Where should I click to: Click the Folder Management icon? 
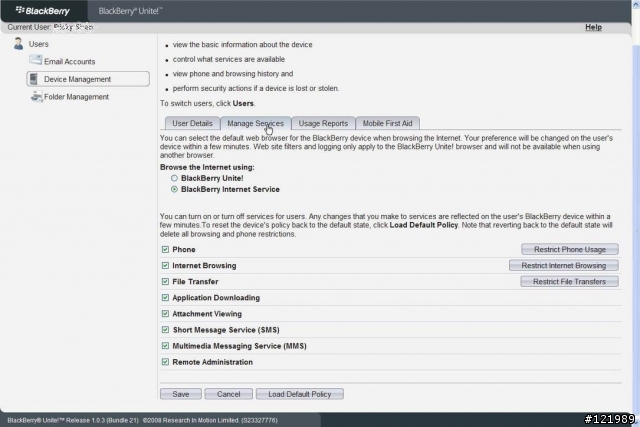pyautogui.click(x=36, y=96)
